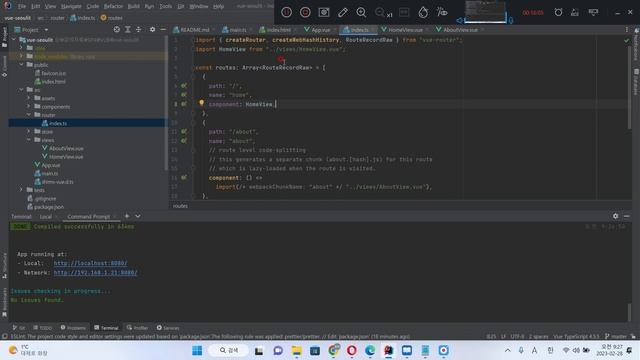Open Opera browser from taskbar
Image resolution: width=640 pixels, height=360 pixels.
pos(352,350)
